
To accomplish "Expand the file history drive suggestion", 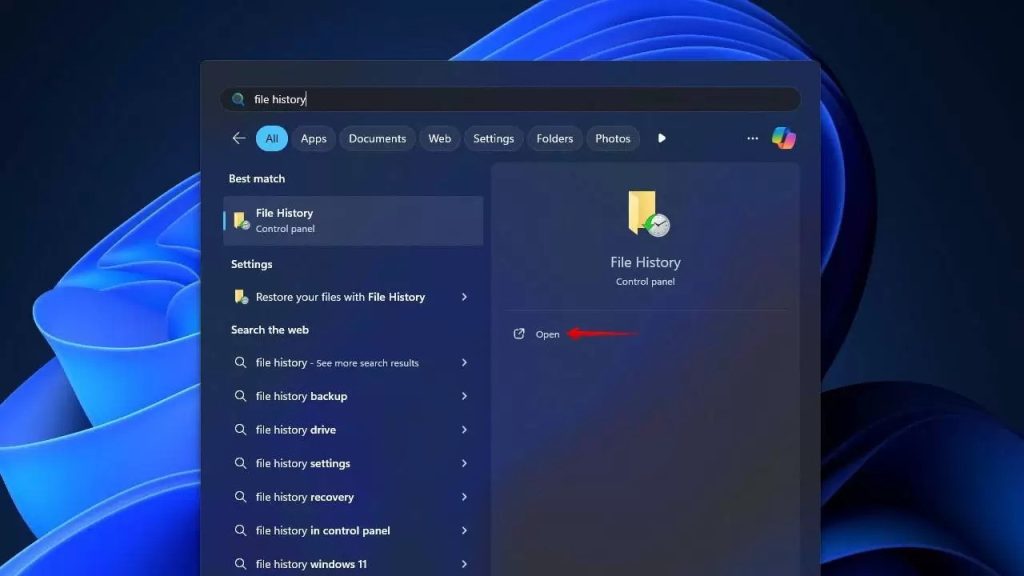I will [x=465, y=430].
